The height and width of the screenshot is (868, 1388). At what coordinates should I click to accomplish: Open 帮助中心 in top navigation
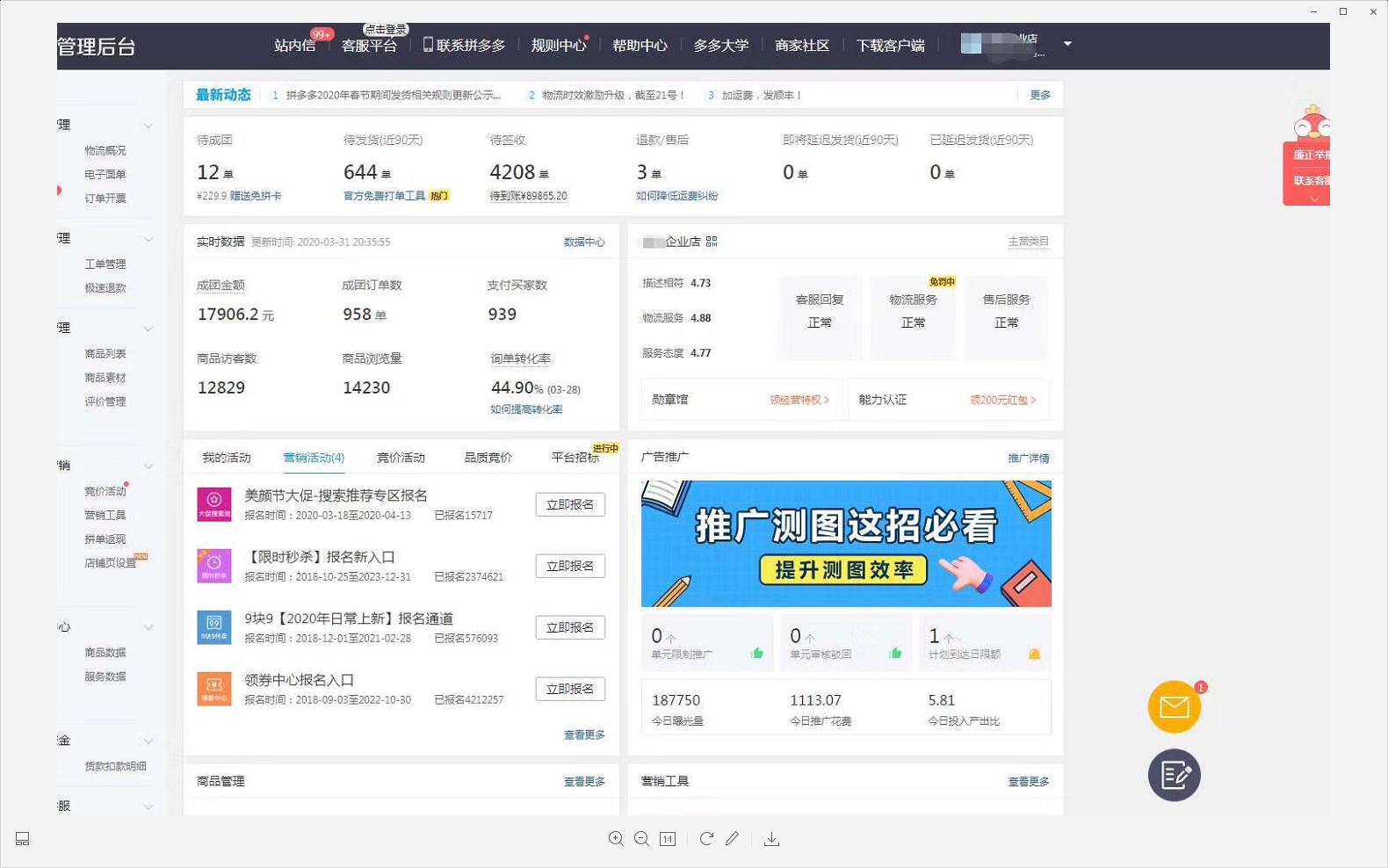tap(640, 45)
